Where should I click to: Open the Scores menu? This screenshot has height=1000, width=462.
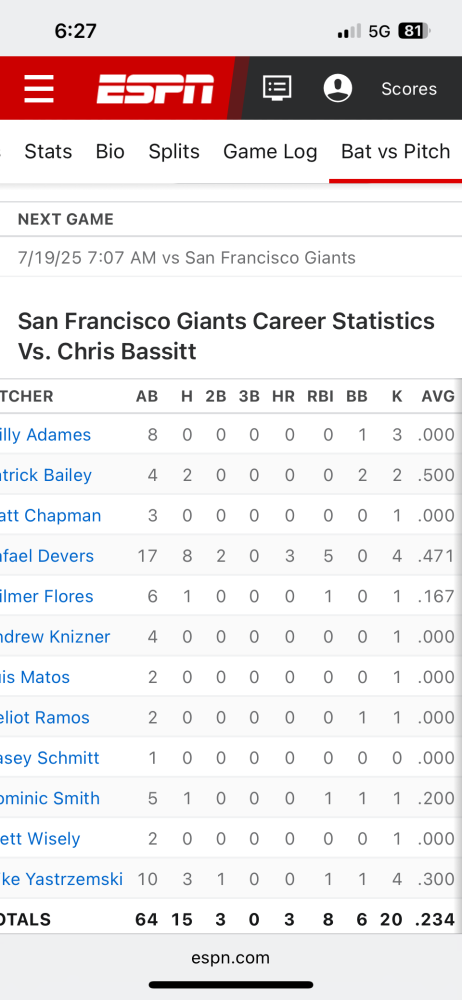point(409,89)
